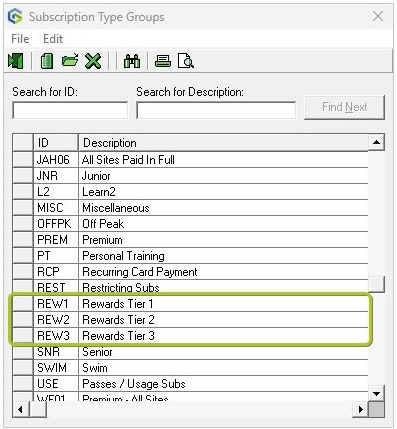Click the MISC ID cell
Screen dimensions: 397x429
[56, 208]
